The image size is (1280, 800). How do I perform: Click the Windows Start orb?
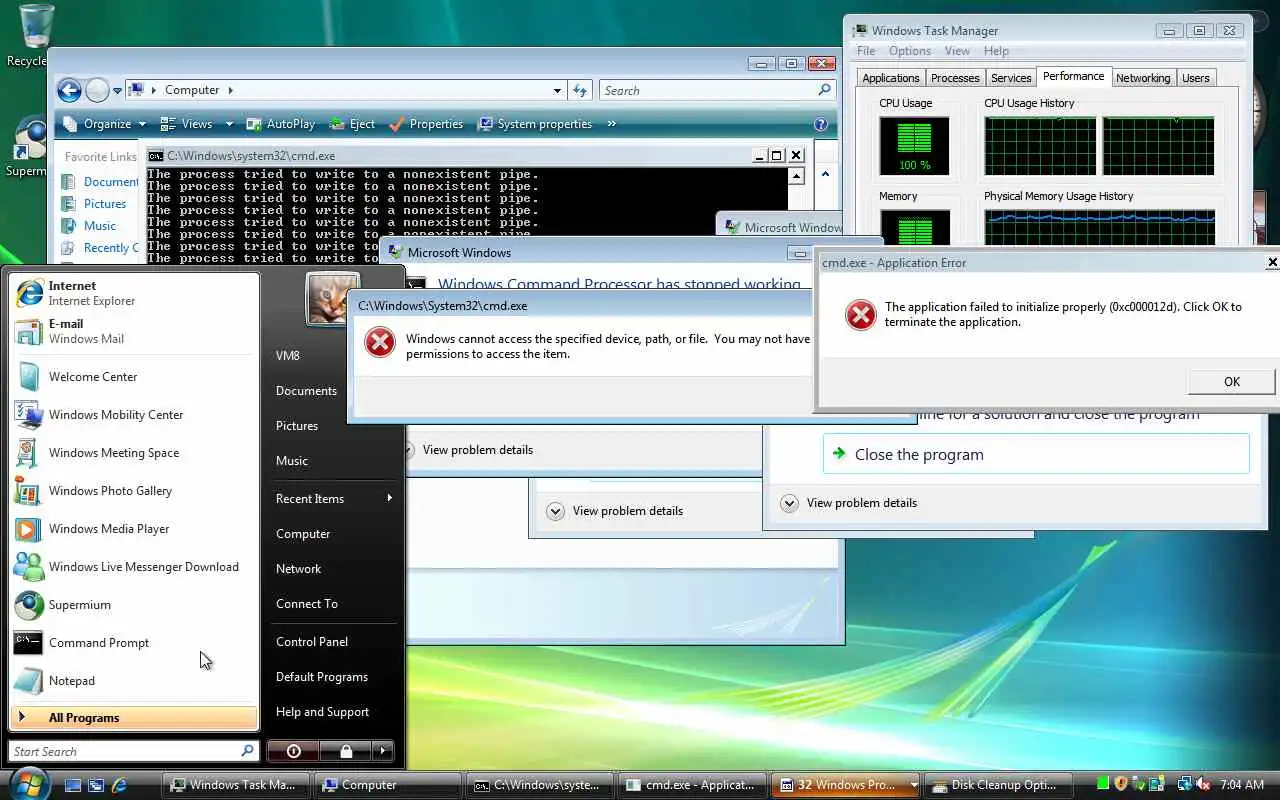(x=29, y=783)
